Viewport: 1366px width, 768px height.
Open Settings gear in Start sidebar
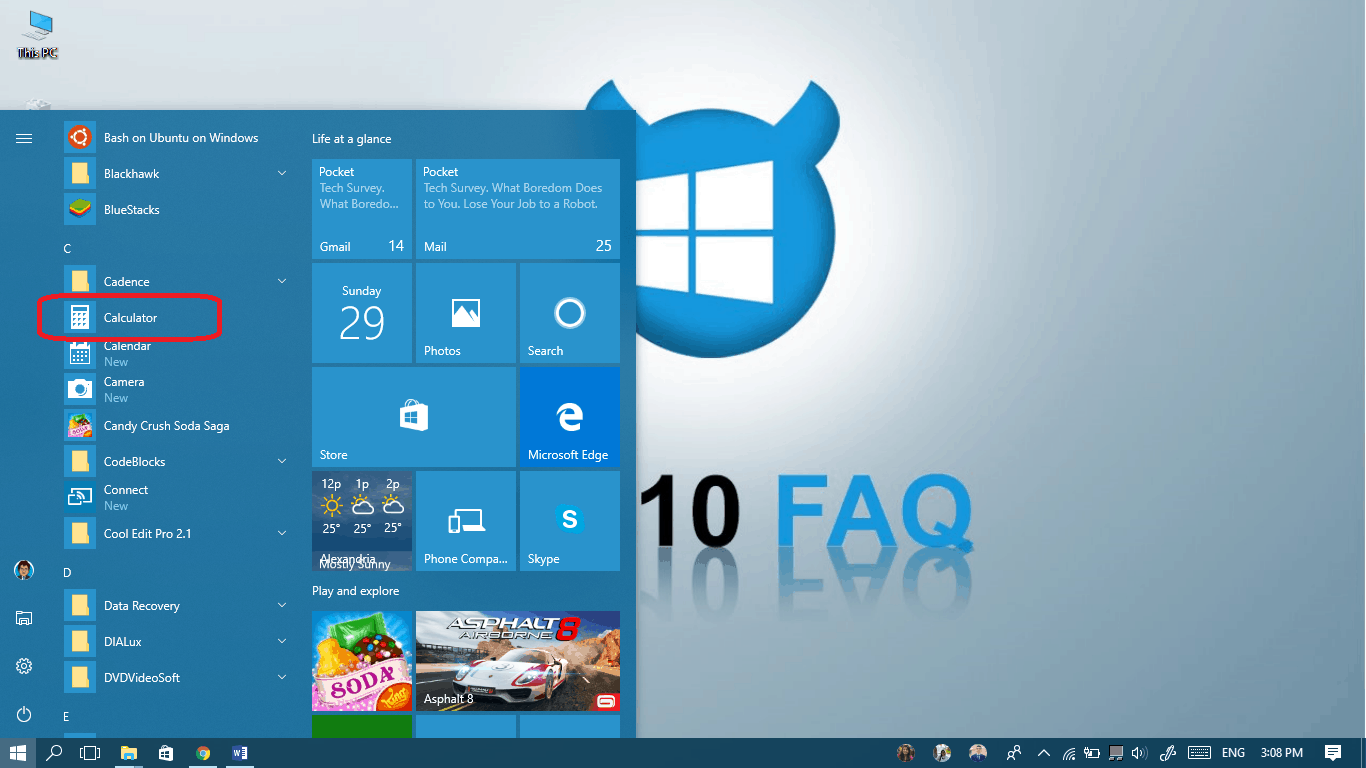pos(24,666)
